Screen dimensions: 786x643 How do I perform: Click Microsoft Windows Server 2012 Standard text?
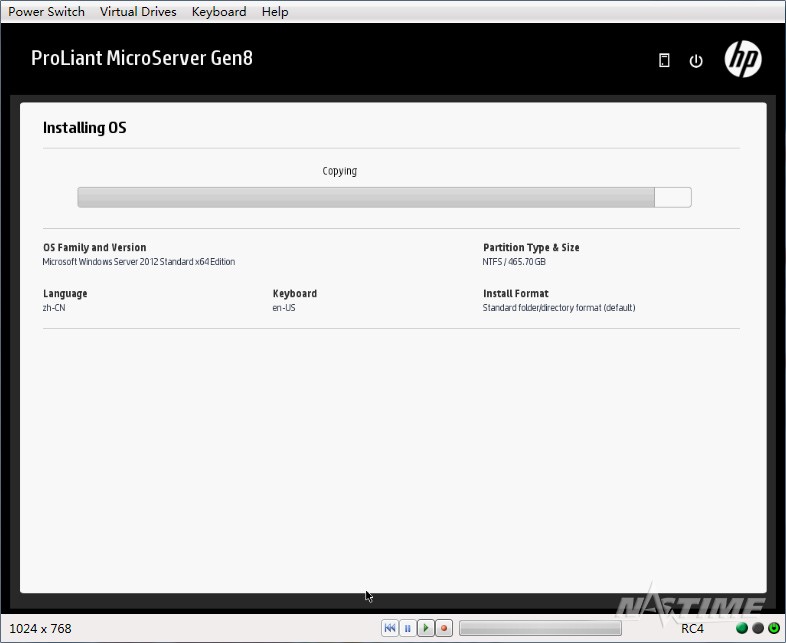[x=139, y=262]
